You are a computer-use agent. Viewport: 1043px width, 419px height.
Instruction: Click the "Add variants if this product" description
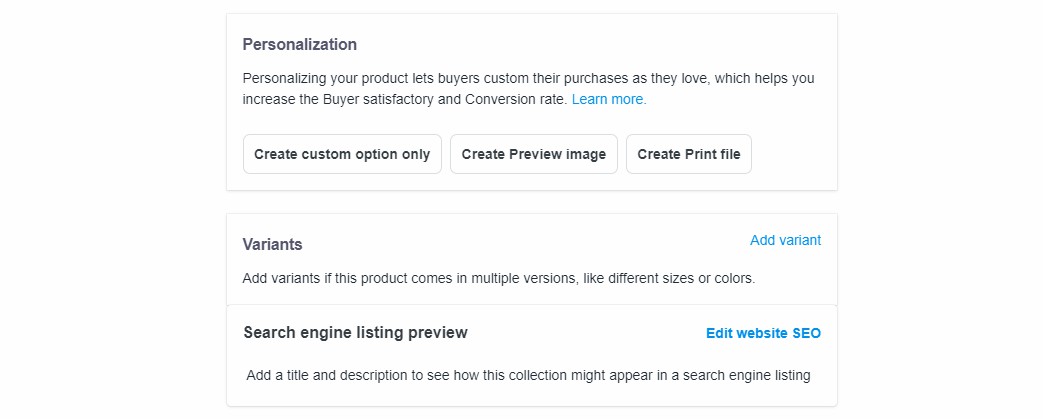point(498,278)
